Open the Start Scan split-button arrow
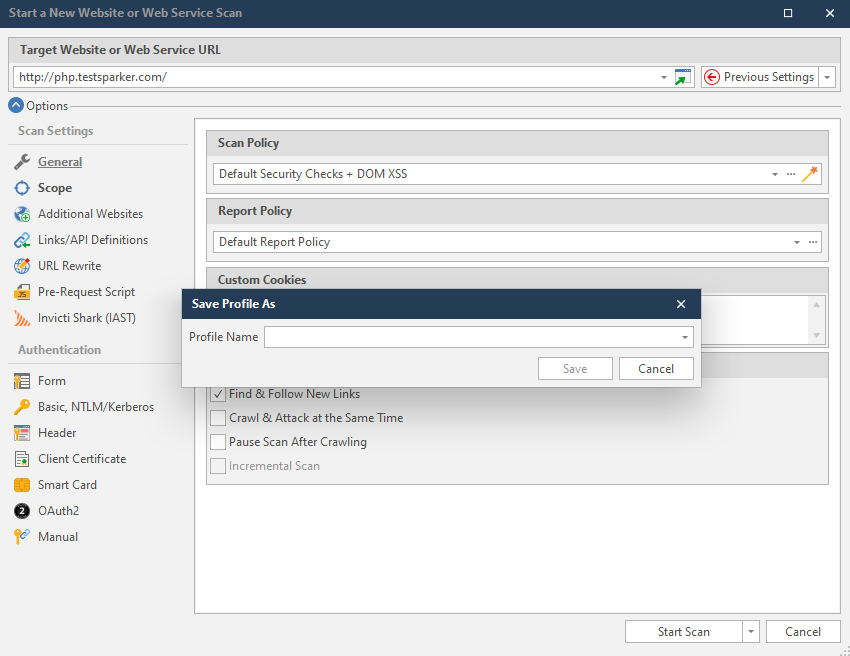Image resolution: width=850 pixels, height=656 pixels. coord(751,632)
